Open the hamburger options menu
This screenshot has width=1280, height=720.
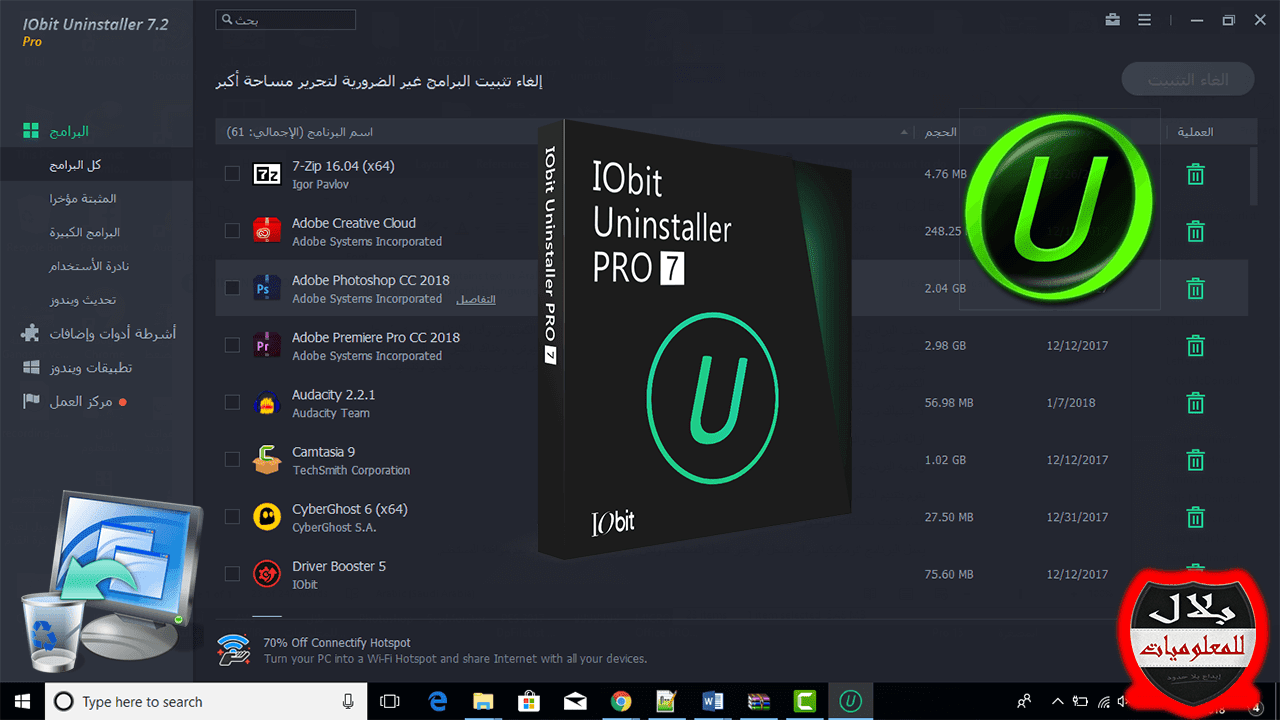[1145, 20]
